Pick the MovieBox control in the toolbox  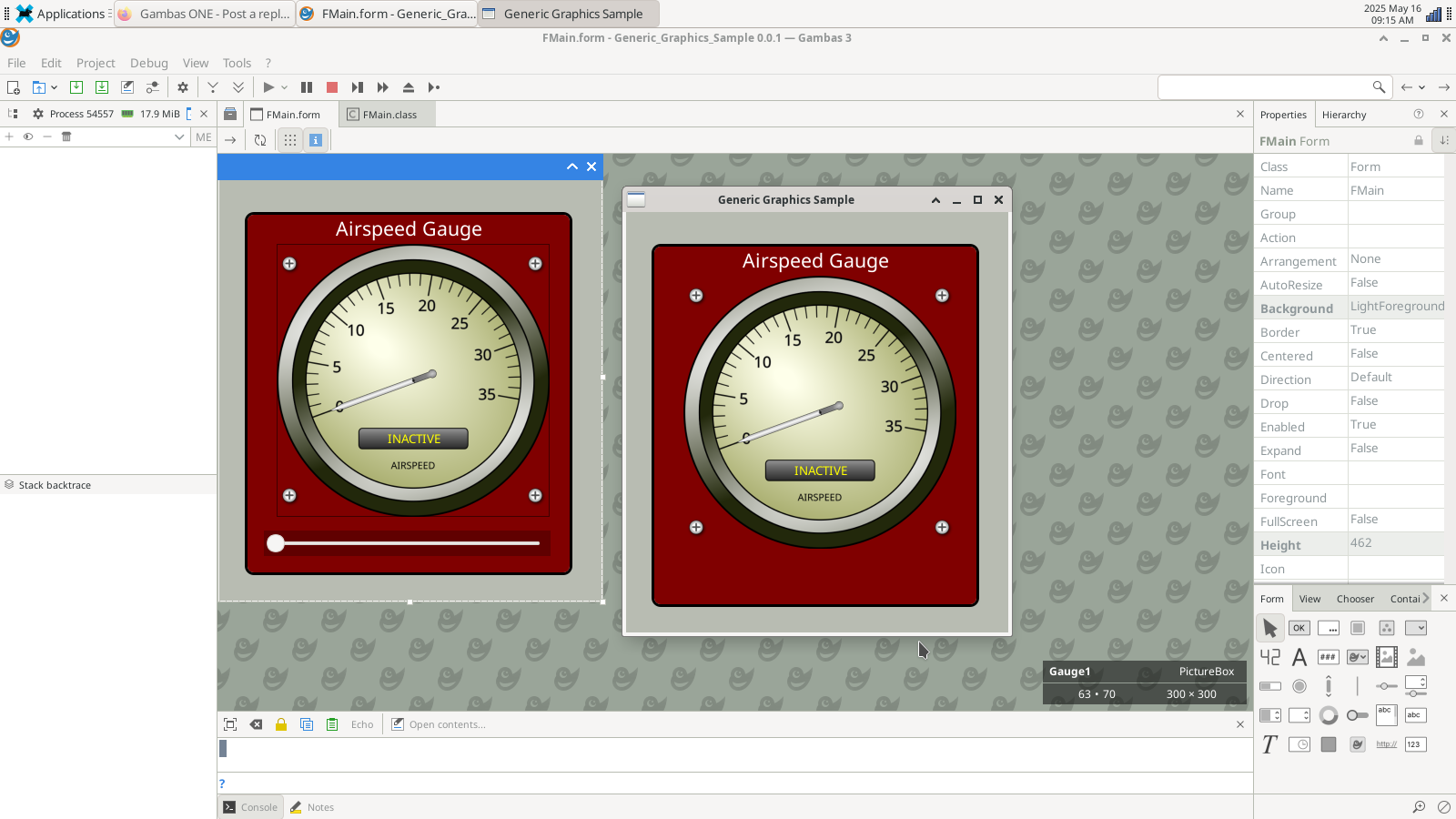click(1386, 657)
